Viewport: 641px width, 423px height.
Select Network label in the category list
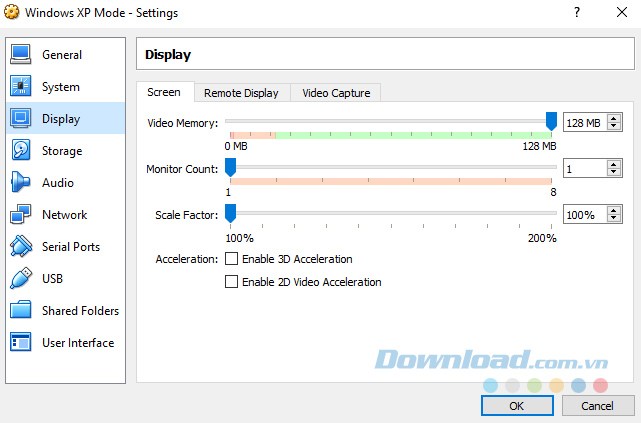tap(65, 215)
